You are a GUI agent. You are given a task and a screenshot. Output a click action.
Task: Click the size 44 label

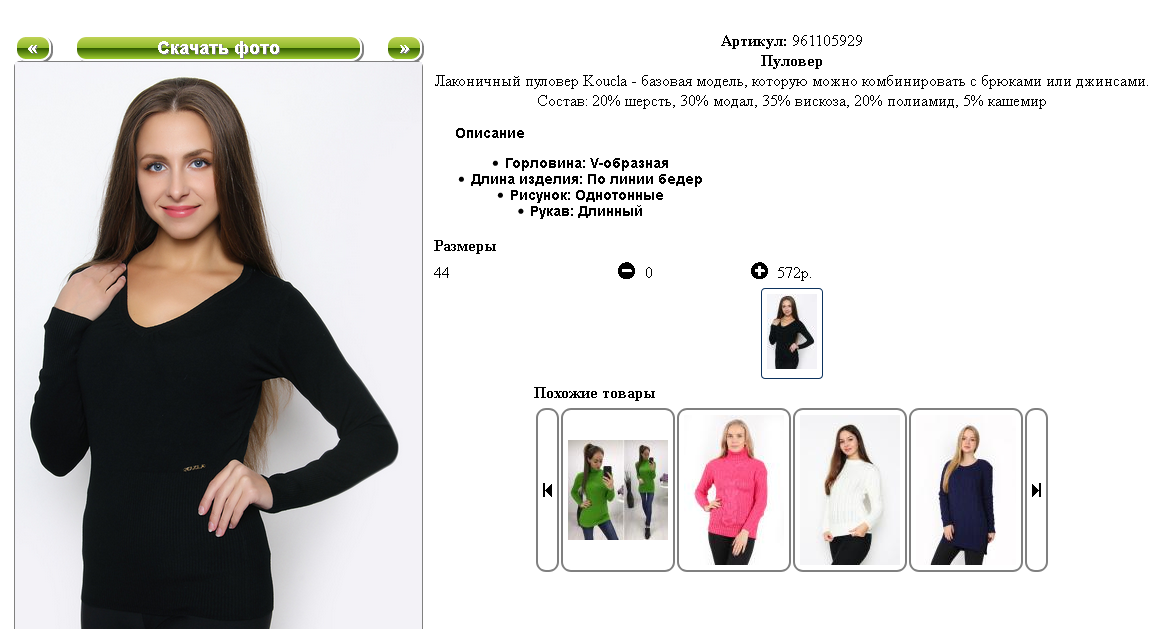click(441, 273)
